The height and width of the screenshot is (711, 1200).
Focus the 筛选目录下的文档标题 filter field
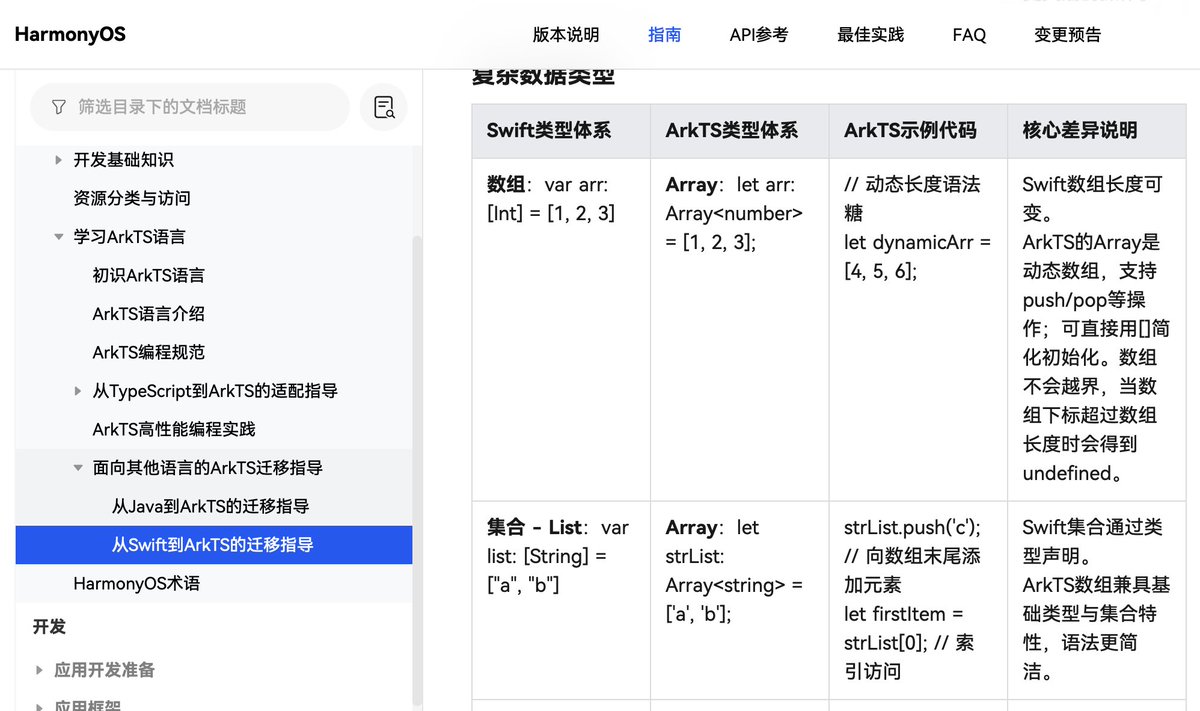[190, 107]
